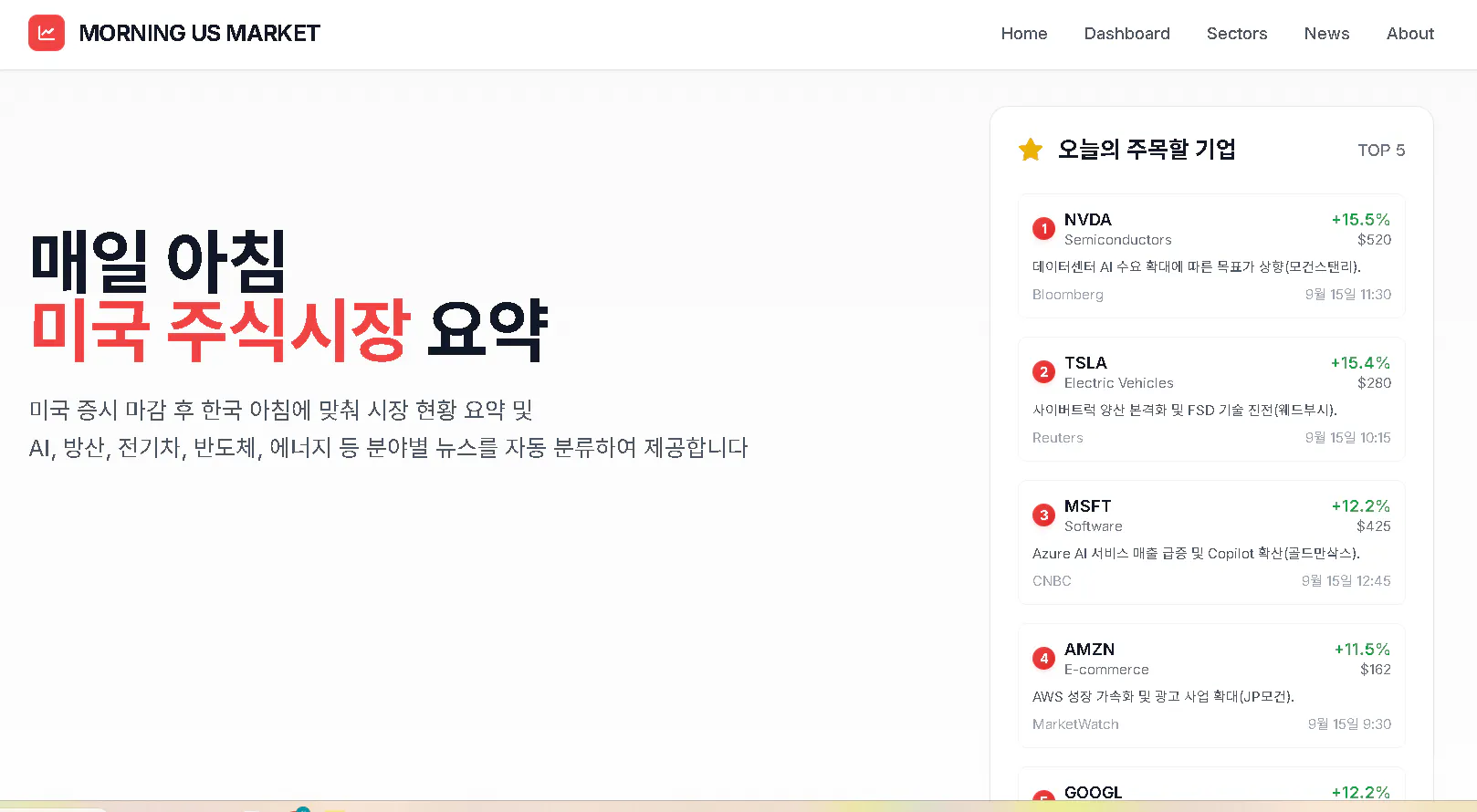Click rank 1 badge for NVDA
Screen dimensions: 1477x812
1043,229
